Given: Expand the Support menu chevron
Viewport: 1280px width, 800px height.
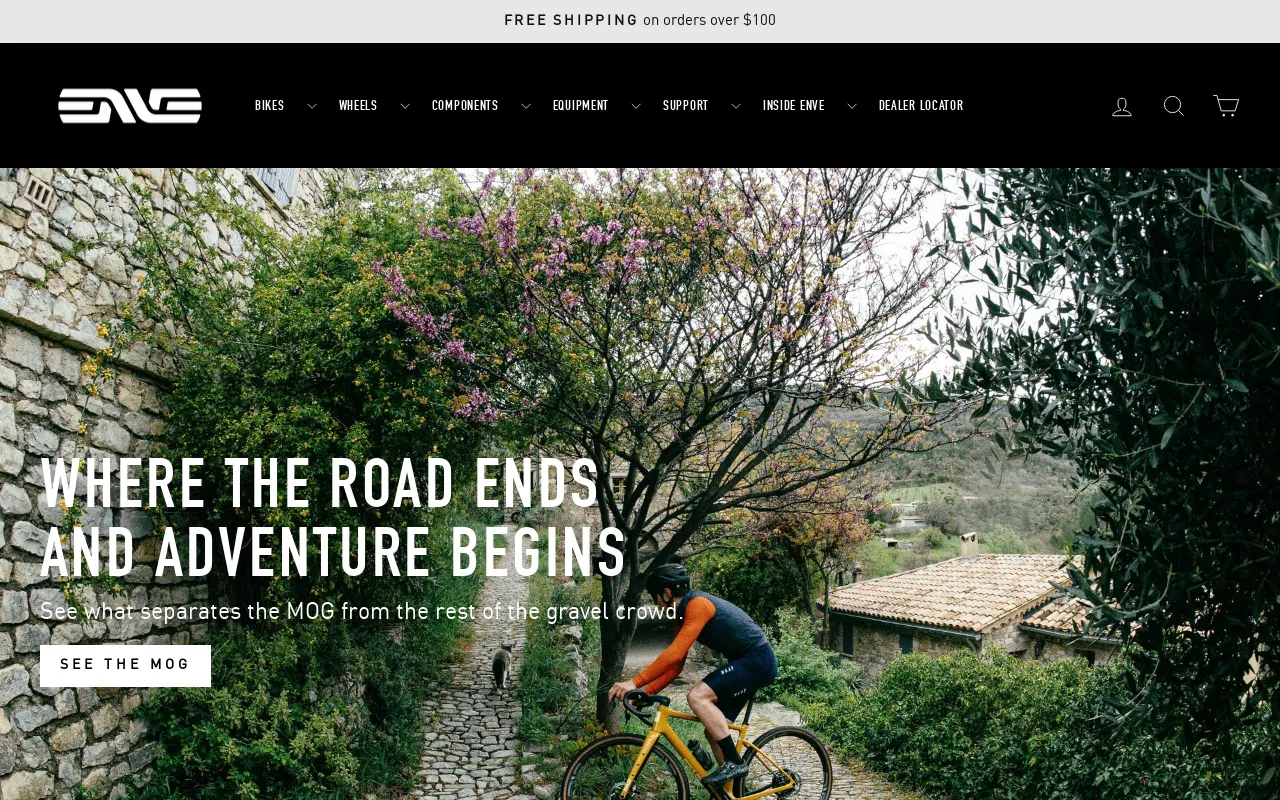Looking at the screenshot, I should pos(735,106).
